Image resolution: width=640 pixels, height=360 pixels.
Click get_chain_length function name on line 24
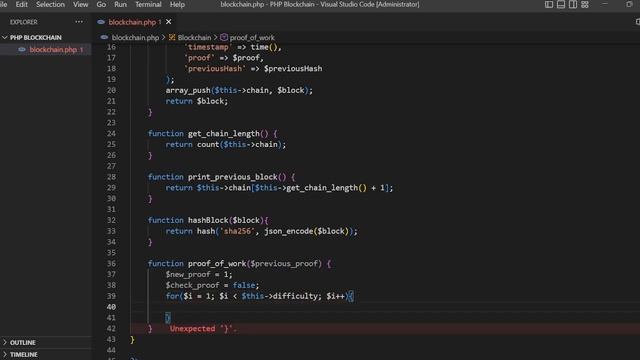point(224,134)
